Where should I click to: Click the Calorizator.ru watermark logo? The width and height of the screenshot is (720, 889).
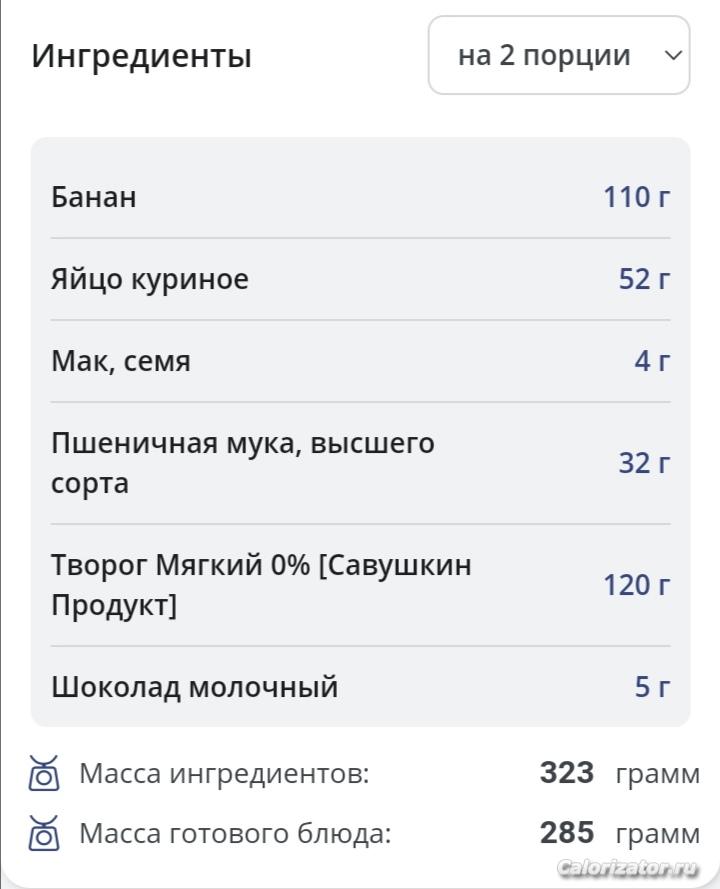(x=628, y=866)
